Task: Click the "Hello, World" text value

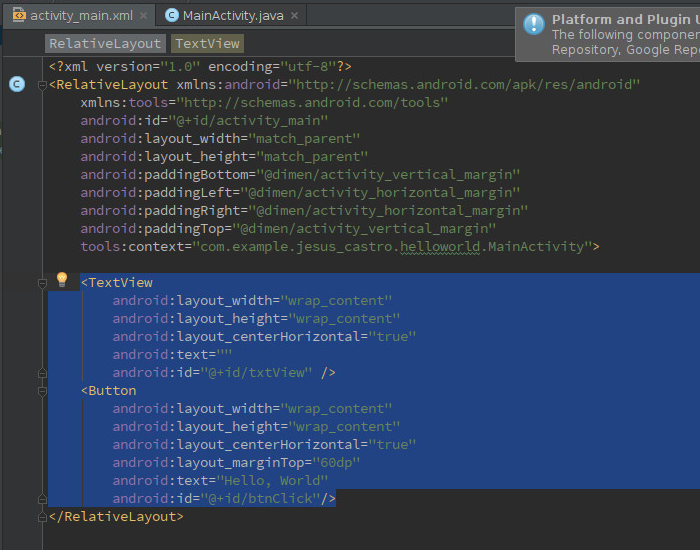Action: (272, 480)
